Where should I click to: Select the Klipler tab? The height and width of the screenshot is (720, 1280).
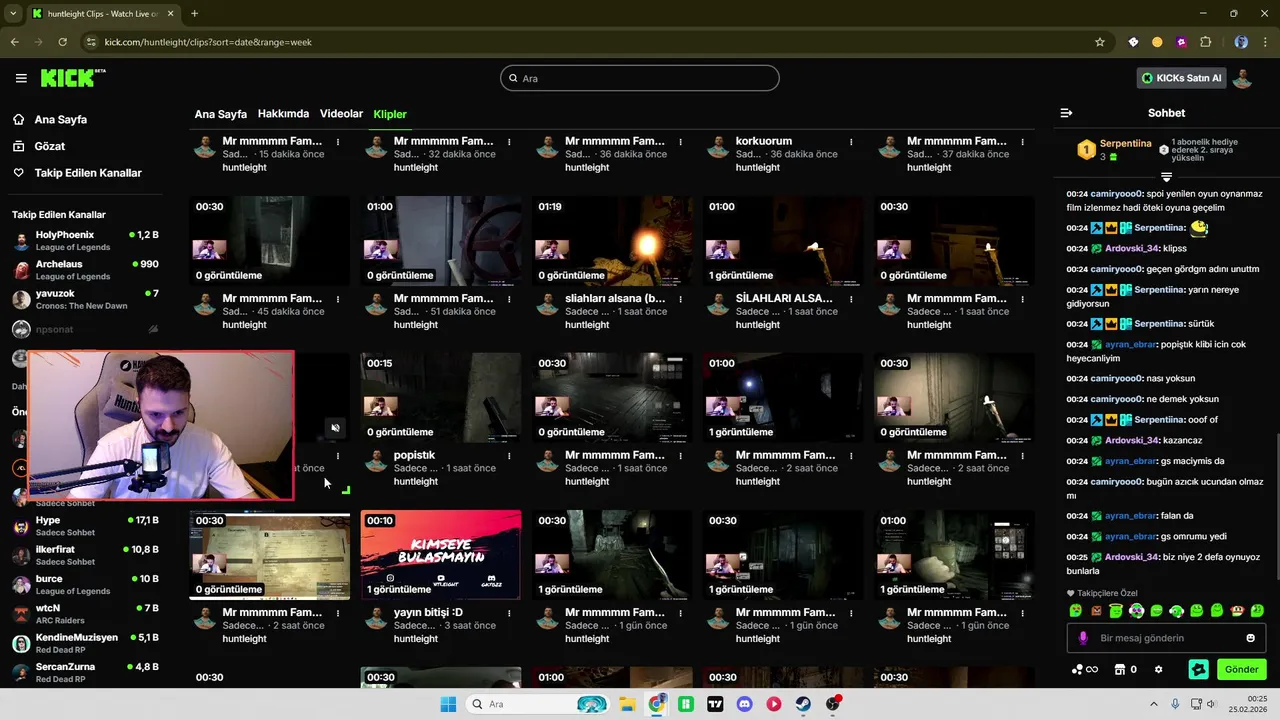(390, 114)
